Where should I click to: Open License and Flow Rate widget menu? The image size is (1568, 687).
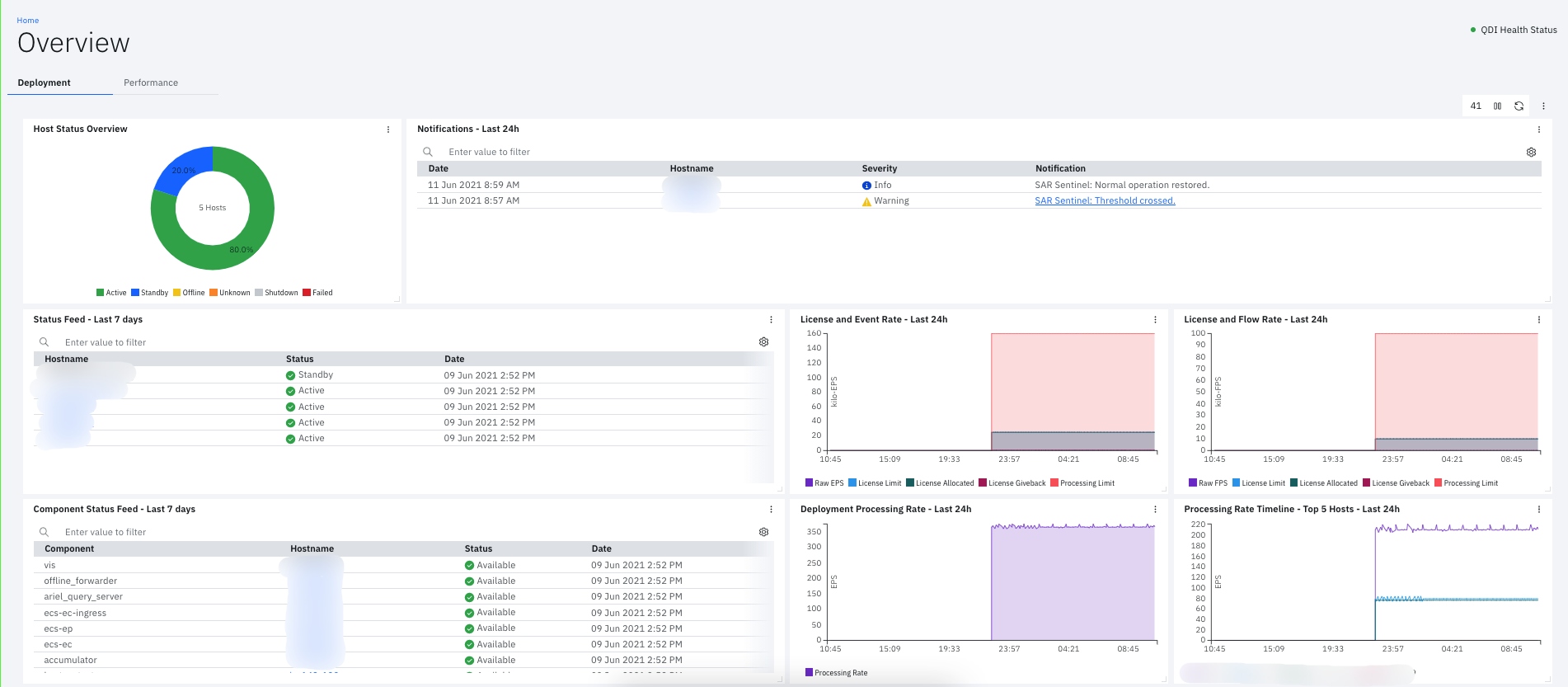[x=1538, y=320]
